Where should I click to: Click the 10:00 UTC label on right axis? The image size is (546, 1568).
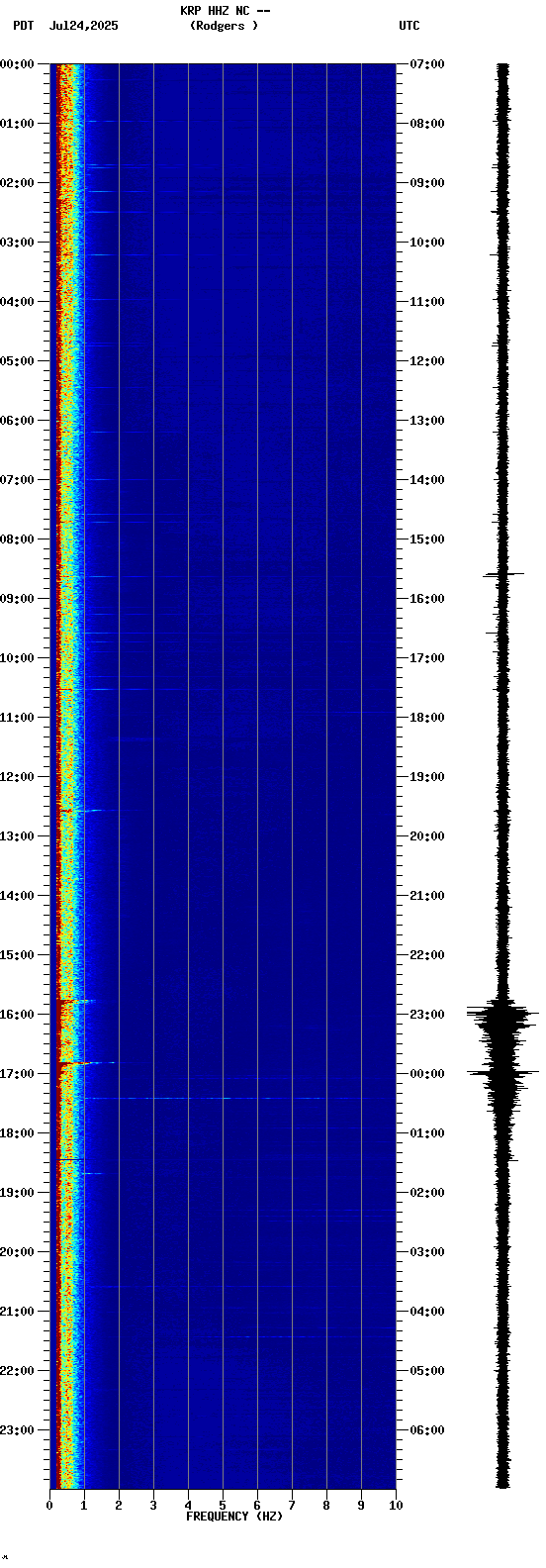coord(427,243)
